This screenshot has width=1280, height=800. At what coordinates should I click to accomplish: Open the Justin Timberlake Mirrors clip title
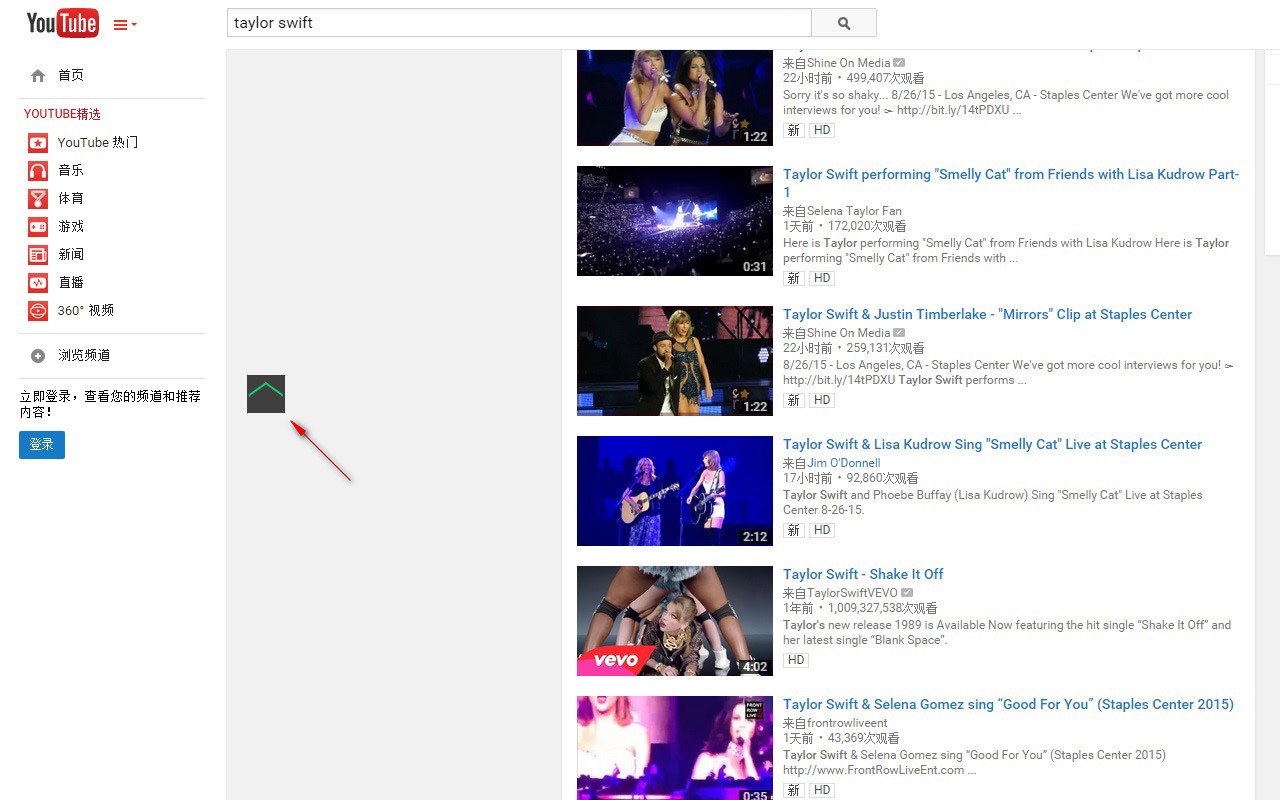(x=987, y=314)
